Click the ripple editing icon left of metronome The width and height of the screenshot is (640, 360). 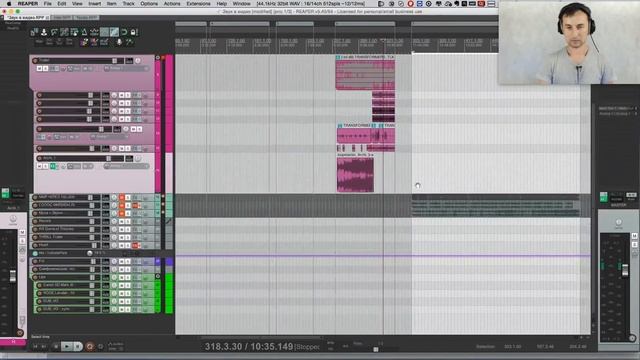pyautogui.click(x=74, y=32)
